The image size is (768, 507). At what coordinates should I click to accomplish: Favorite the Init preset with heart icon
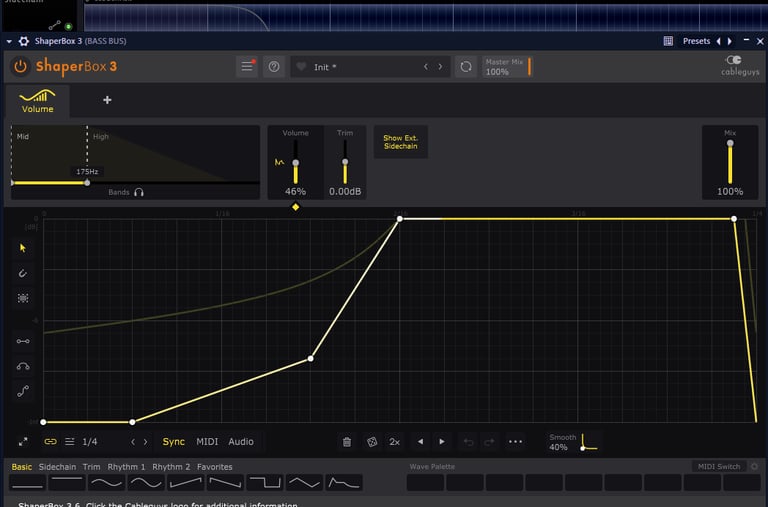301,67
